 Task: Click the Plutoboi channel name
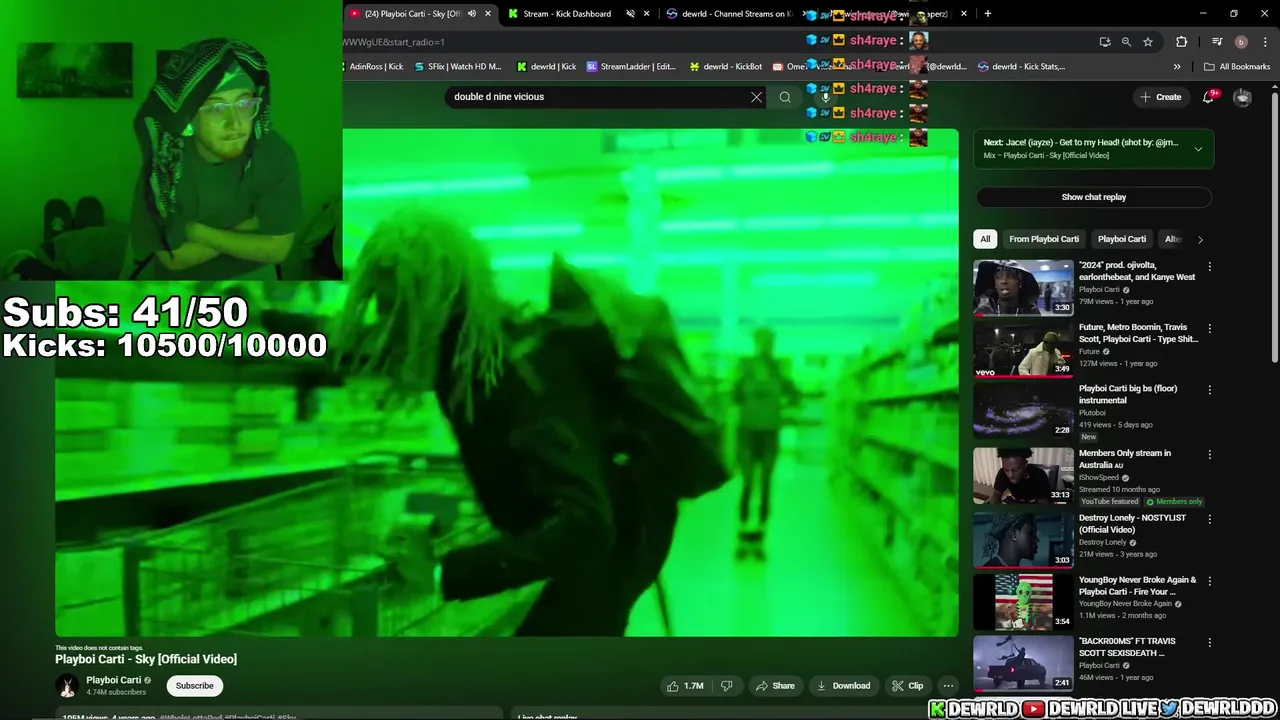coord(1092,413)
